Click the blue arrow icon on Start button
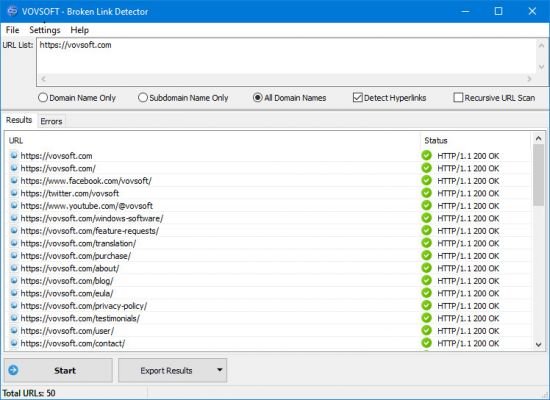Viewport: 550px width, 400px height. pos(13,370)
